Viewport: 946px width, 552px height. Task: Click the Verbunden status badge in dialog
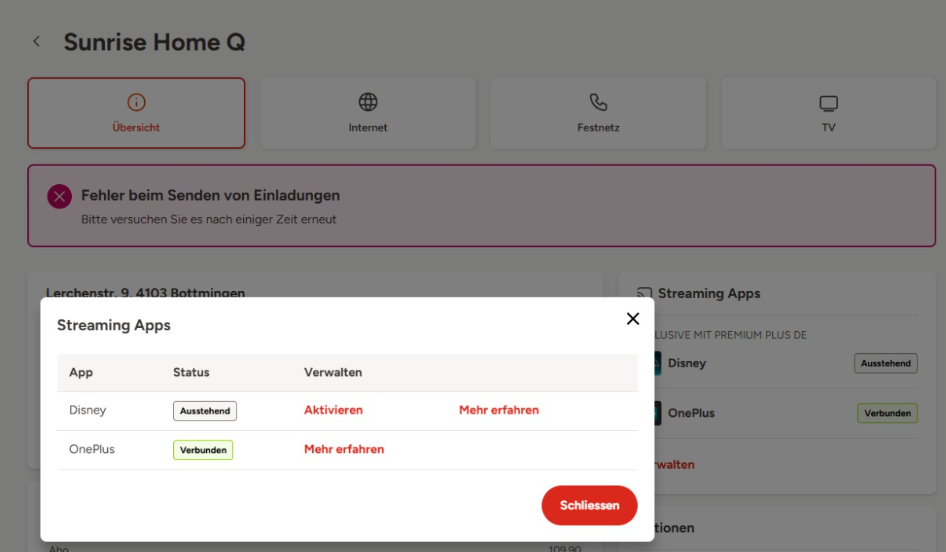coord(203,450)
